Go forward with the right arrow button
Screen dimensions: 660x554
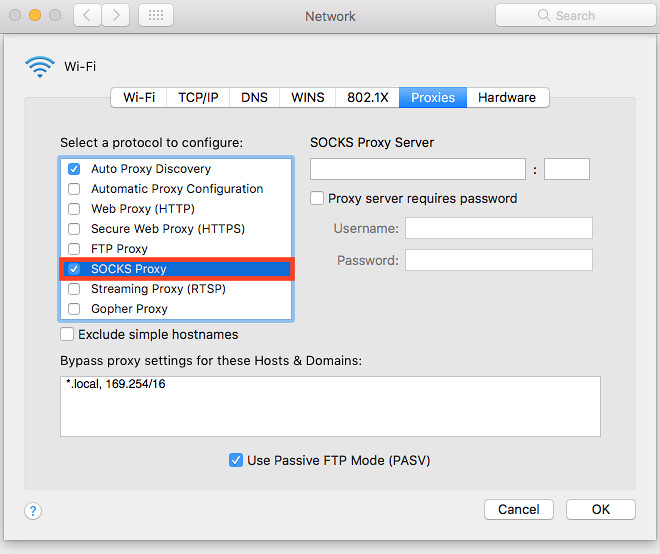point(115,16)
